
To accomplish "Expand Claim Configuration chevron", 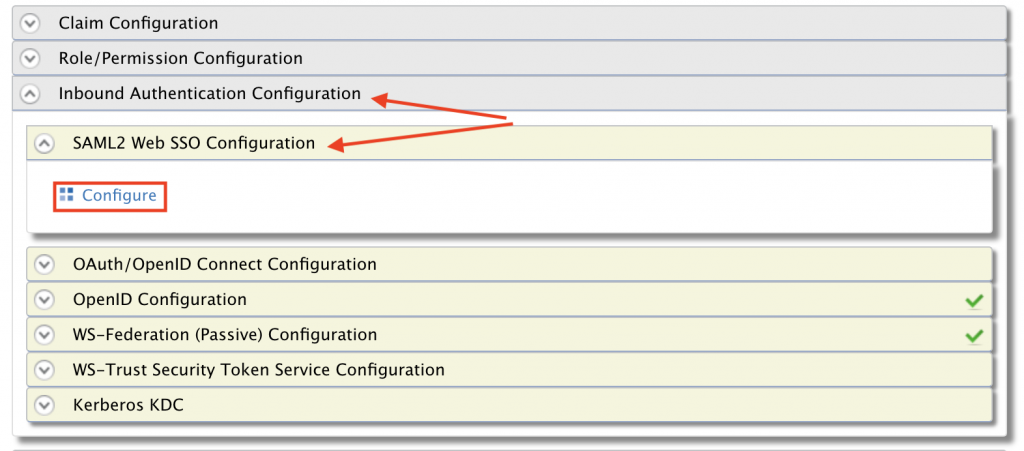I will click(x=31, y=23).
